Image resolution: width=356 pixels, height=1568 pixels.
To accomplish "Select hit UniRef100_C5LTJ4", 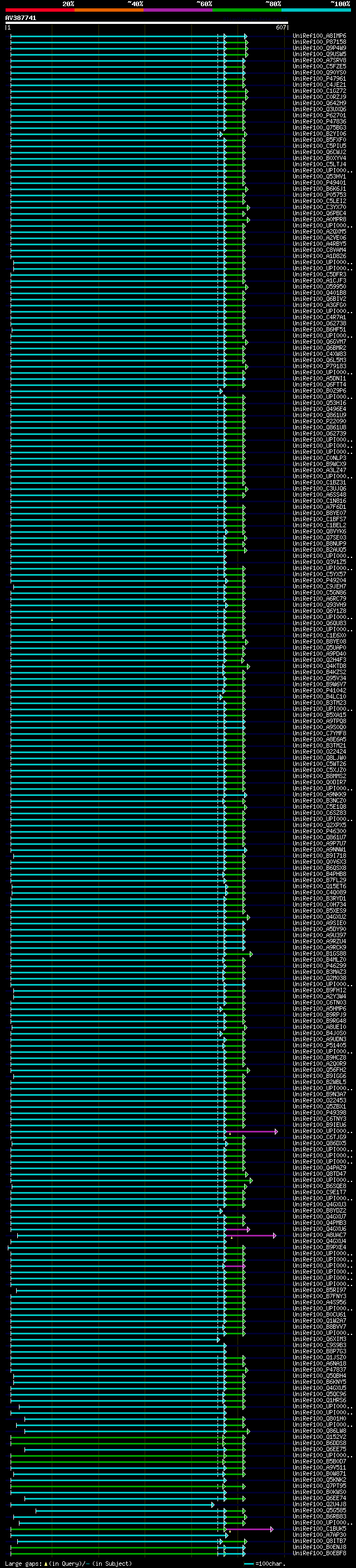I will tap(319, 164).
